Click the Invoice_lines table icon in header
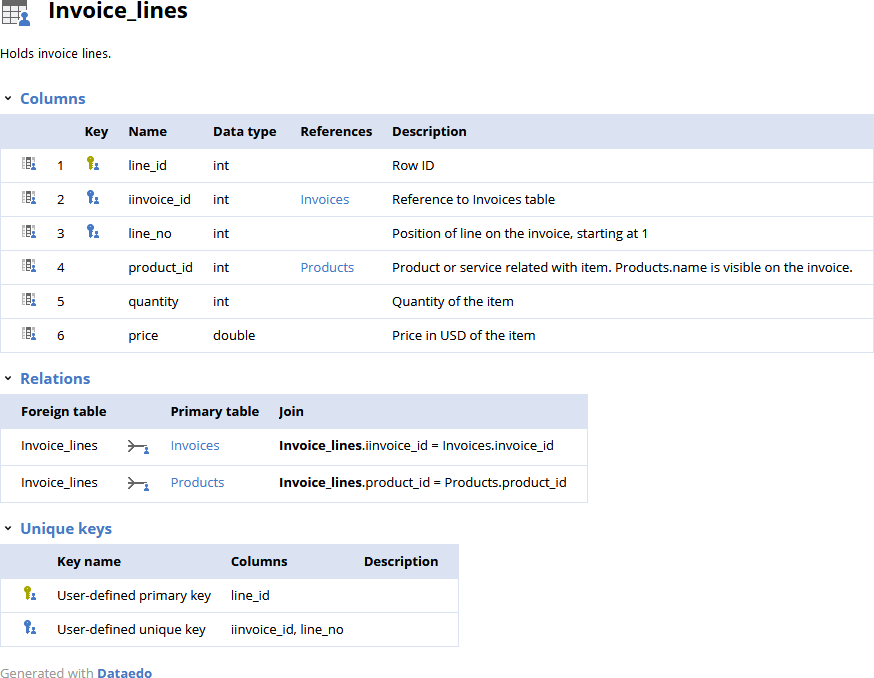This screenshot has height=678, width=874. (16, 12)
